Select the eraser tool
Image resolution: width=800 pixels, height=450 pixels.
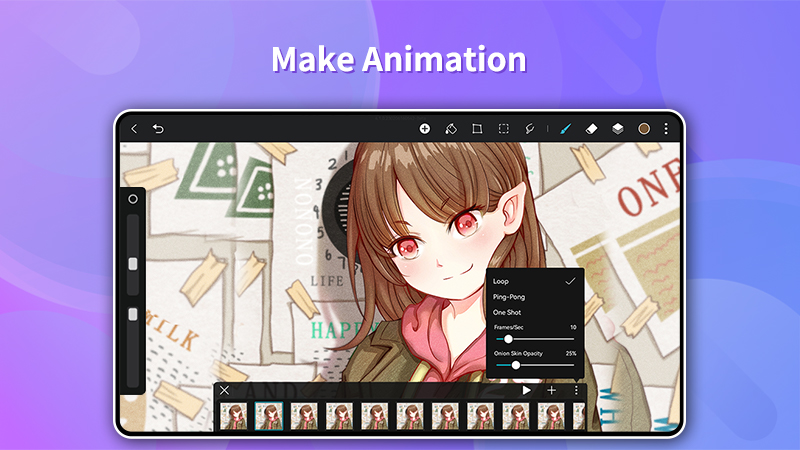pos(591,129)
